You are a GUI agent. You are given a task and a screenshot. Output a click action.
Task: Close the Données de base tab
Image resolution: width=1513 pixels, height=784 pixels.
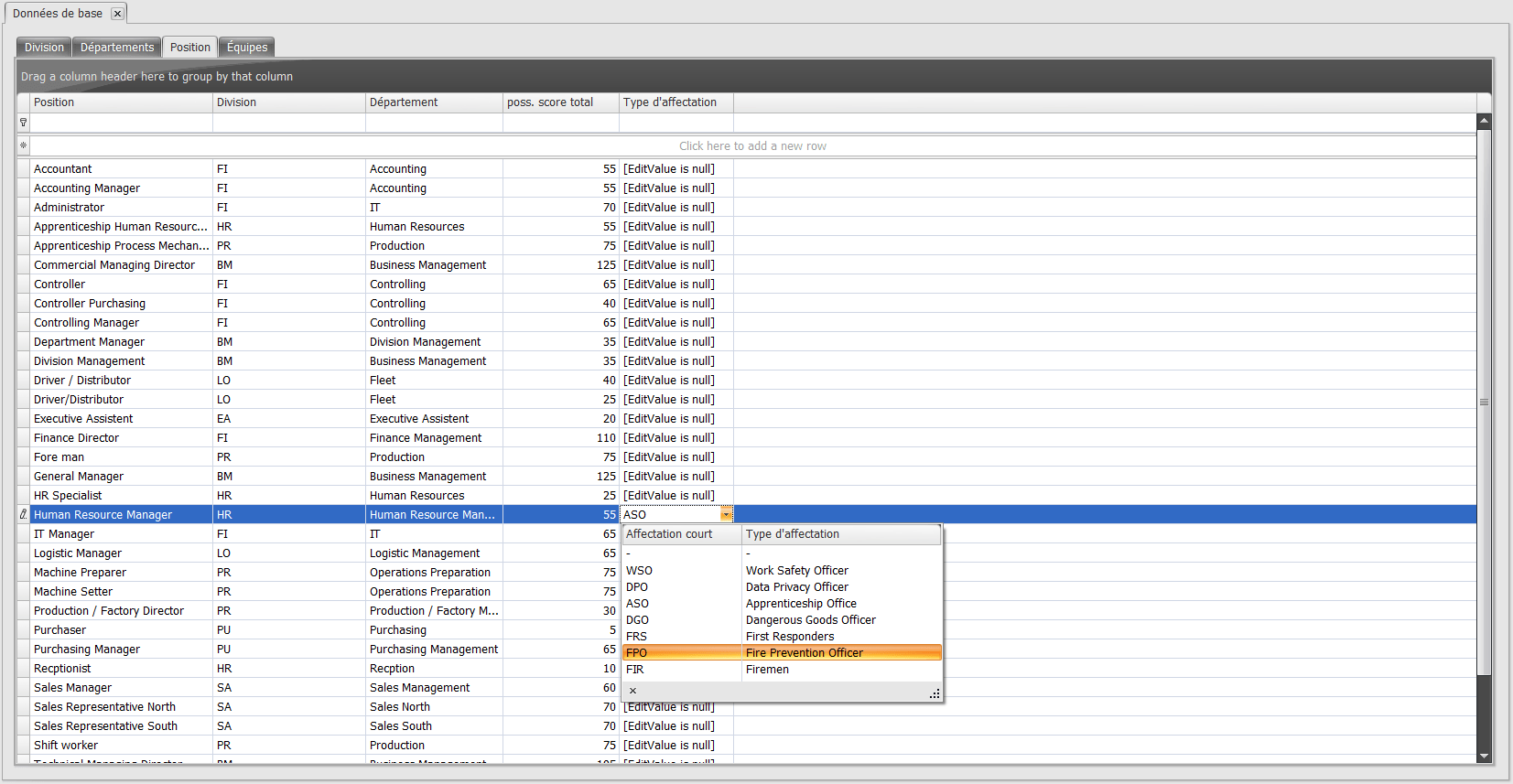click(117, 14)
